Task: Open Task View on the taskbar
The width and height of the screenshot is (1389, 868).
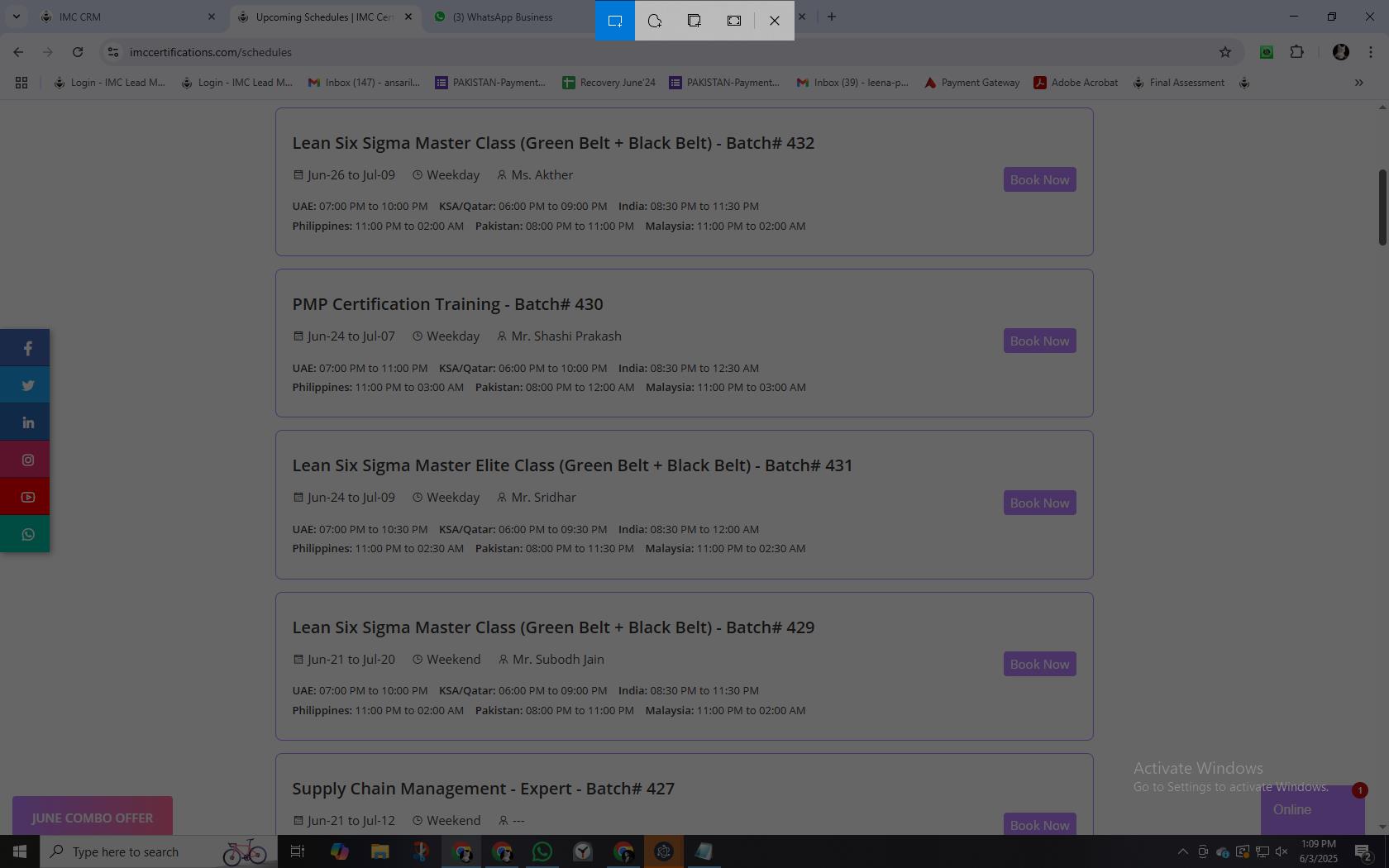Action: click(x=298, y=851)
